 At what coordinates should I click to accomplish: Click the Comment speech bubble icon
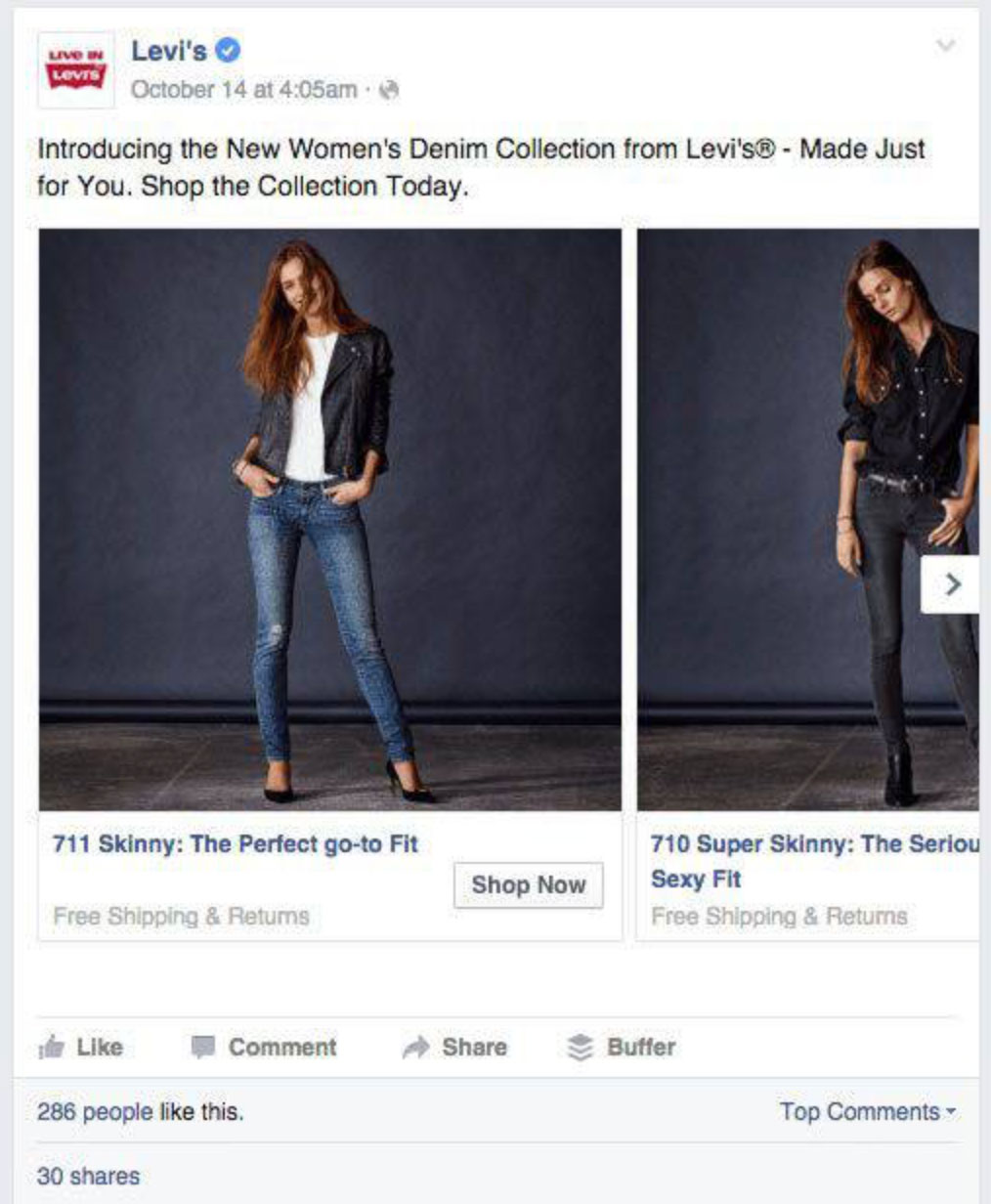(x=202, y=1048)
